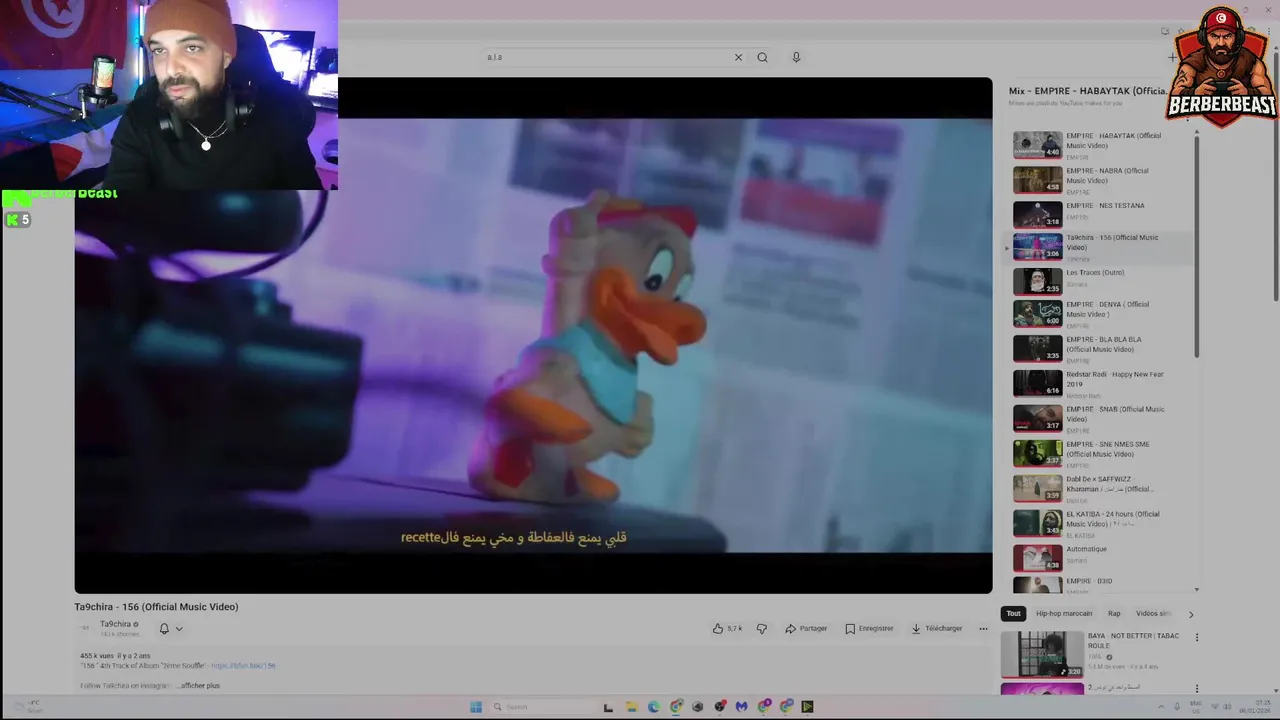
Task: Open BAYA - NOT BETTER video thumbnail
Action: pyautogui.click(x=1042, y=654)
